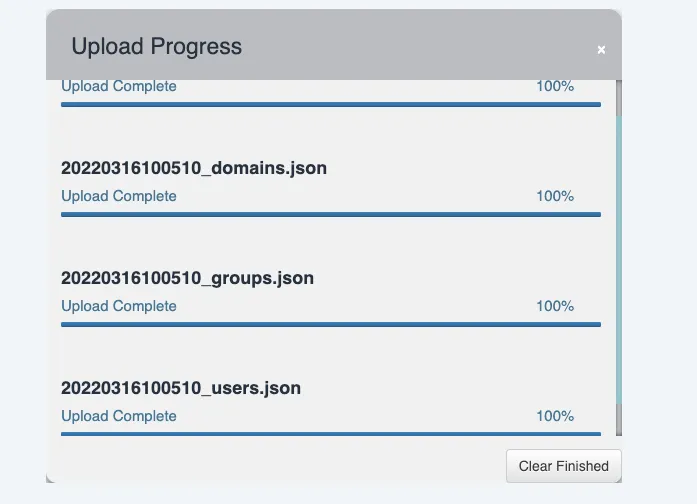
Task: Select the 20220316100510_groups.json file name
Action: pos(187,277)
